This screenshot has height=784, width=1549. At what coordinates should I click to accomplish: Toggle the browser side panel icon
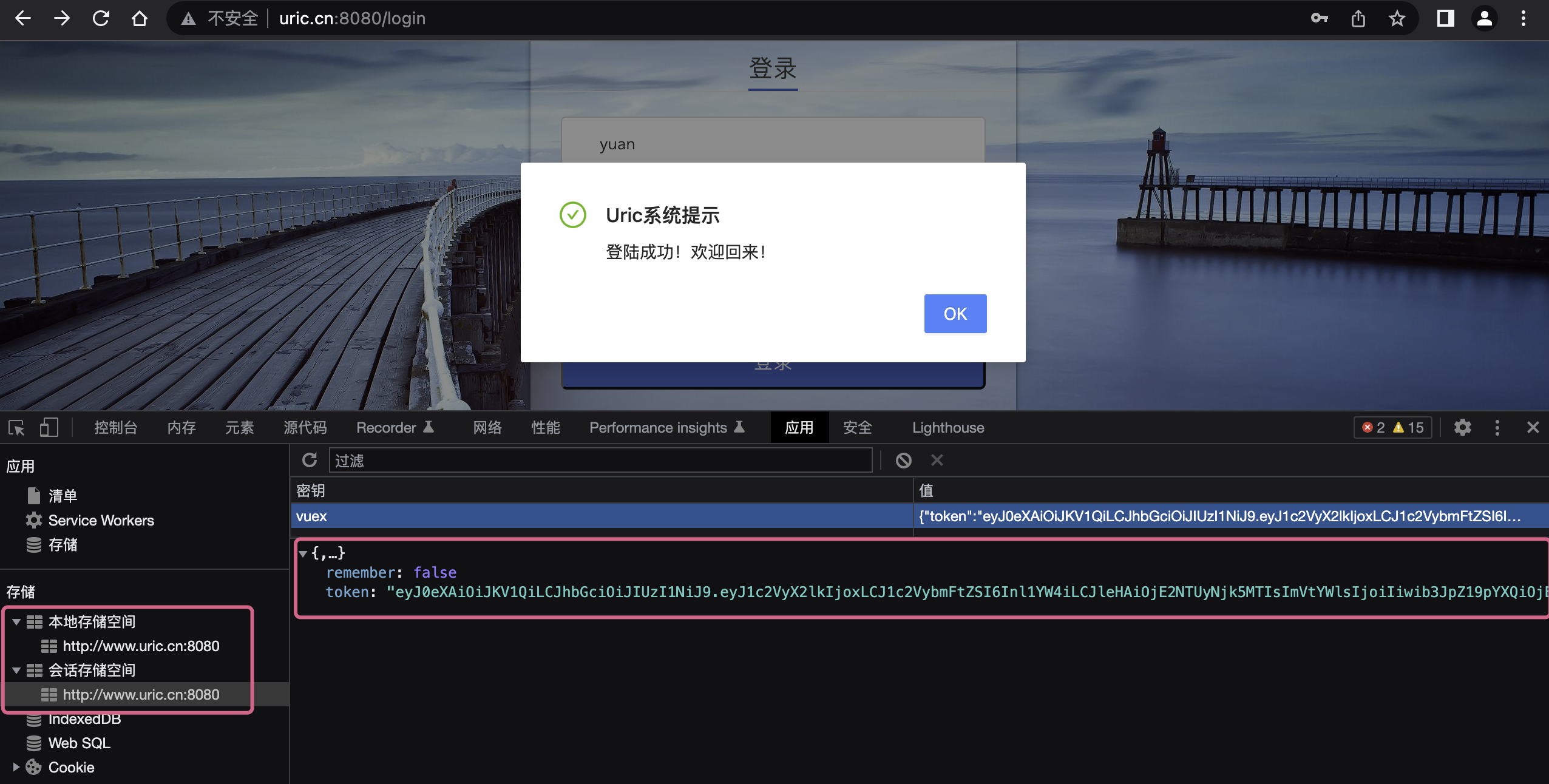point(1446,18)
